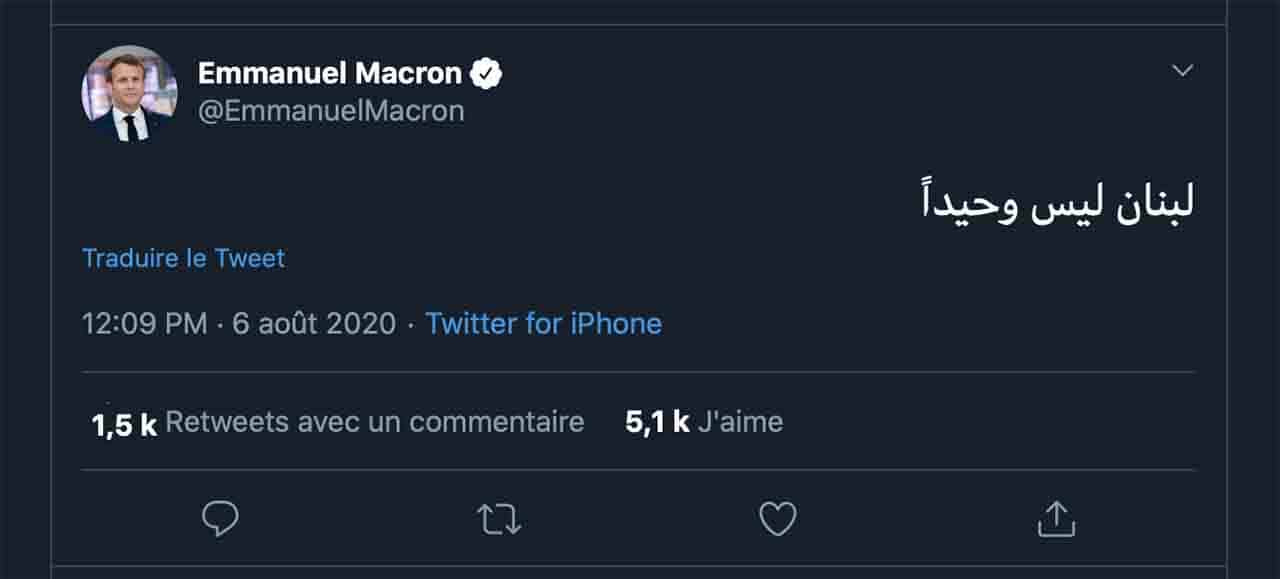Click the timestamp 6 août 2020
This screenshot has height=579, width=1280.
(x=316, y=323)
